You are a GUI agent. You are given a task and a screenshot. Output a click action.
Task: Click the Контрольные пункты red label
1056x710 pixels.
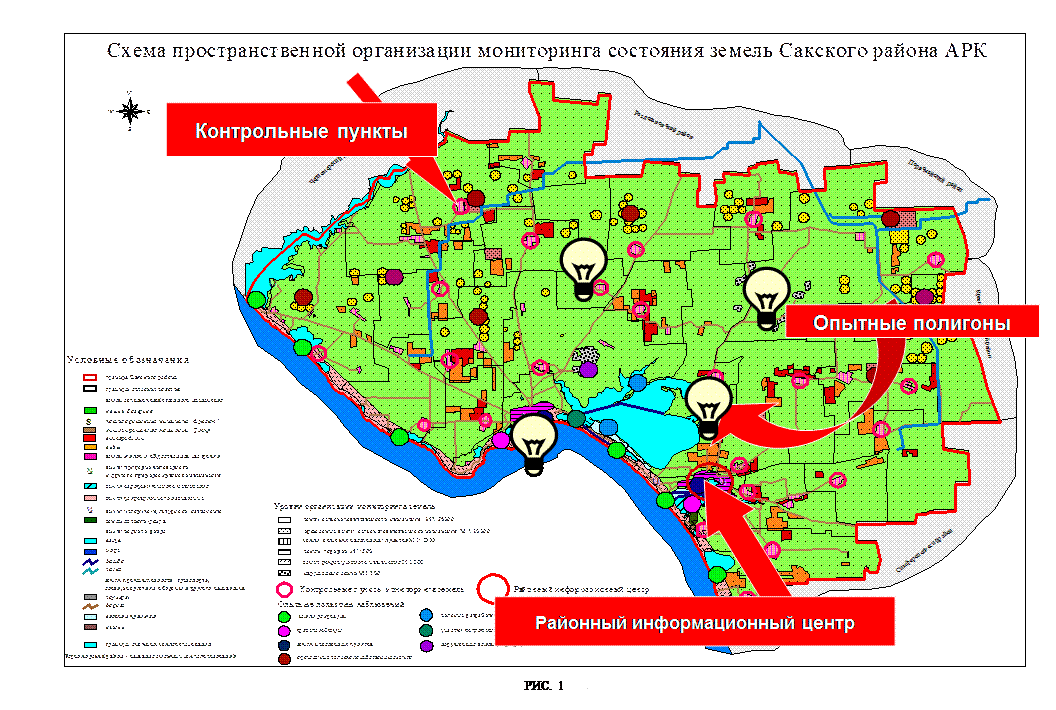click(x=301, y=131)
